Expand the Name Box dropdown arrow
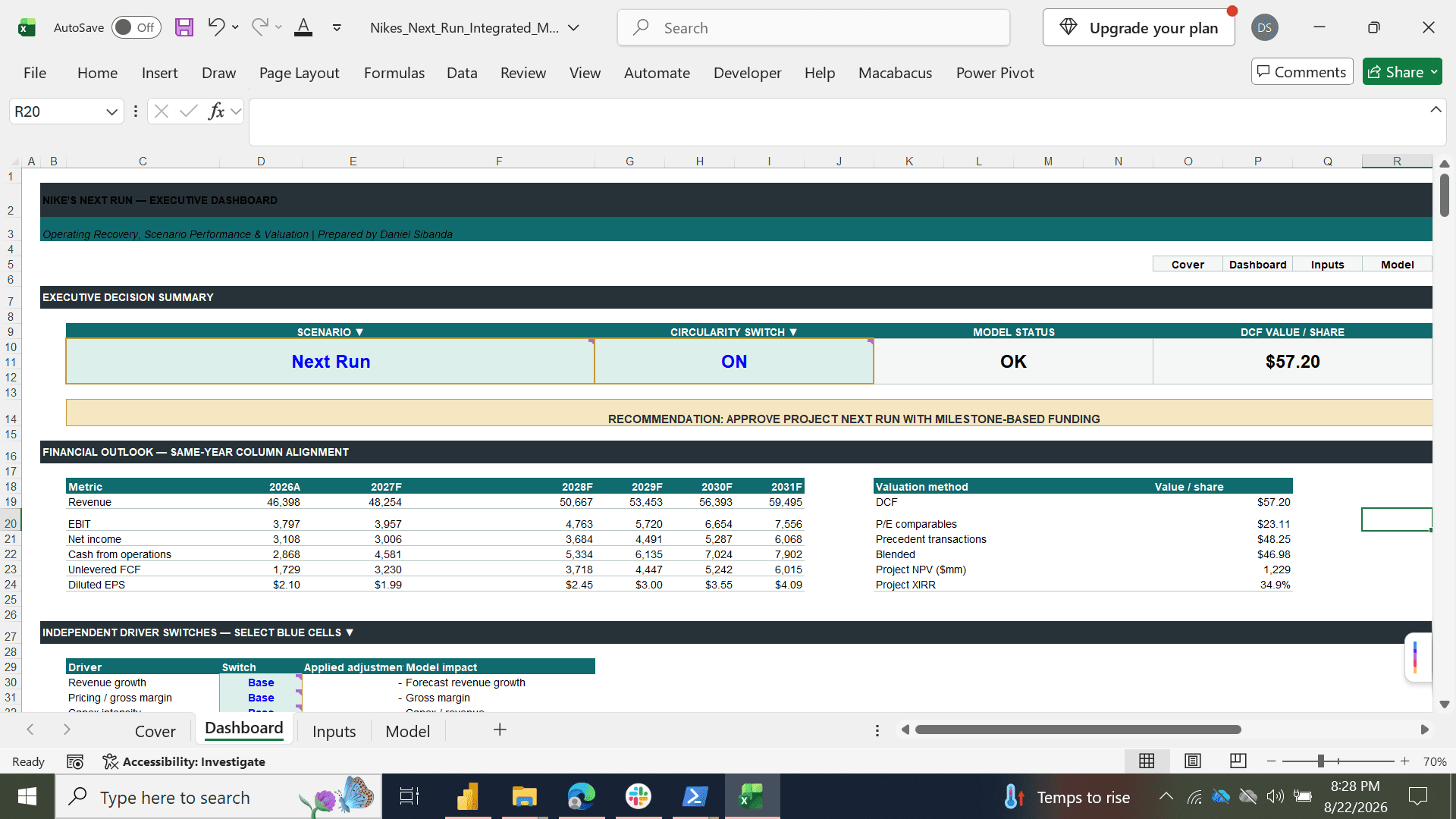This screenshot has width=1456, height=819. coord(111,111)
